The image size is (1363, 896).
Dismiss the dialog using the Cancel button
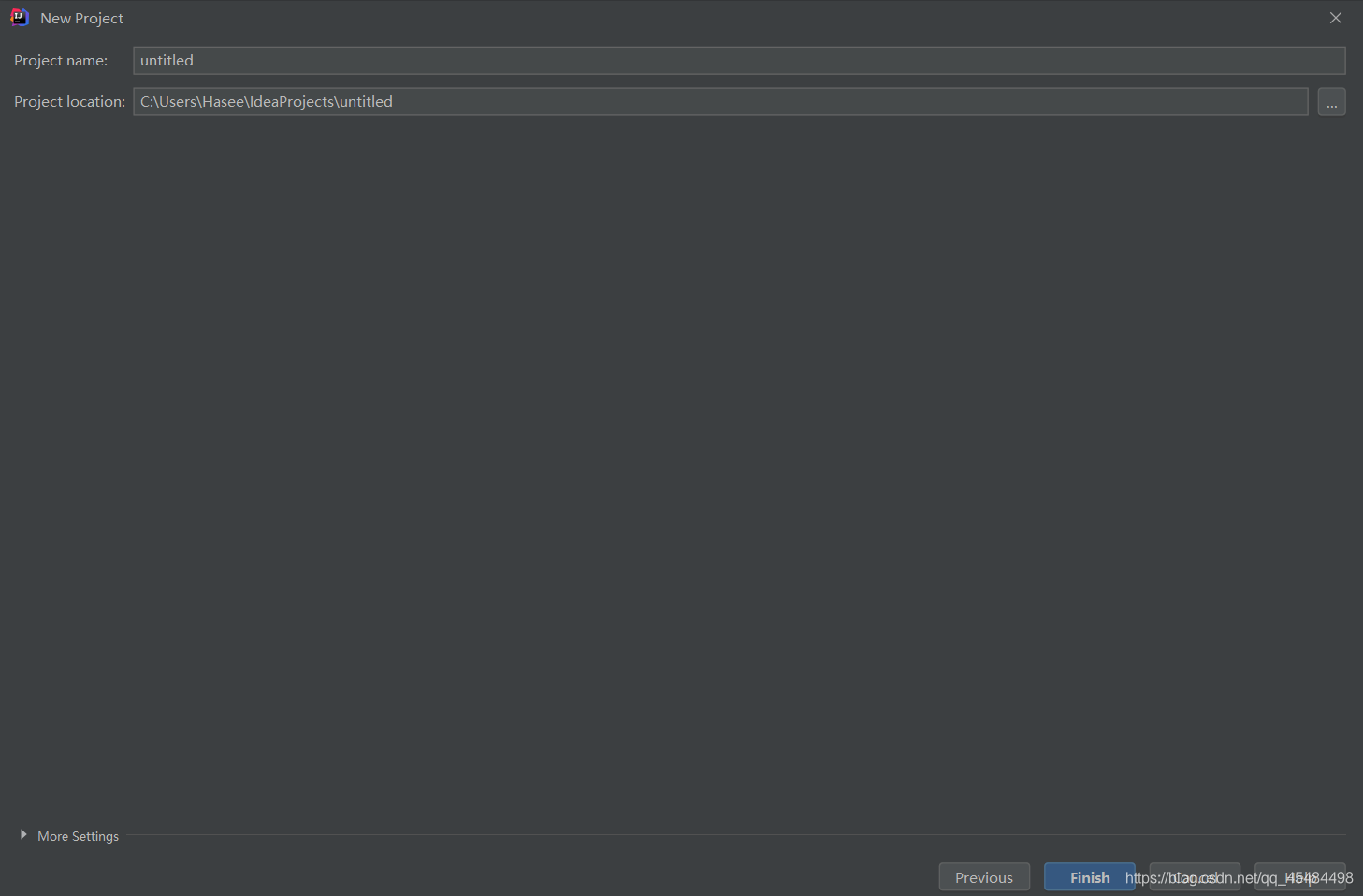(1195, 876)
